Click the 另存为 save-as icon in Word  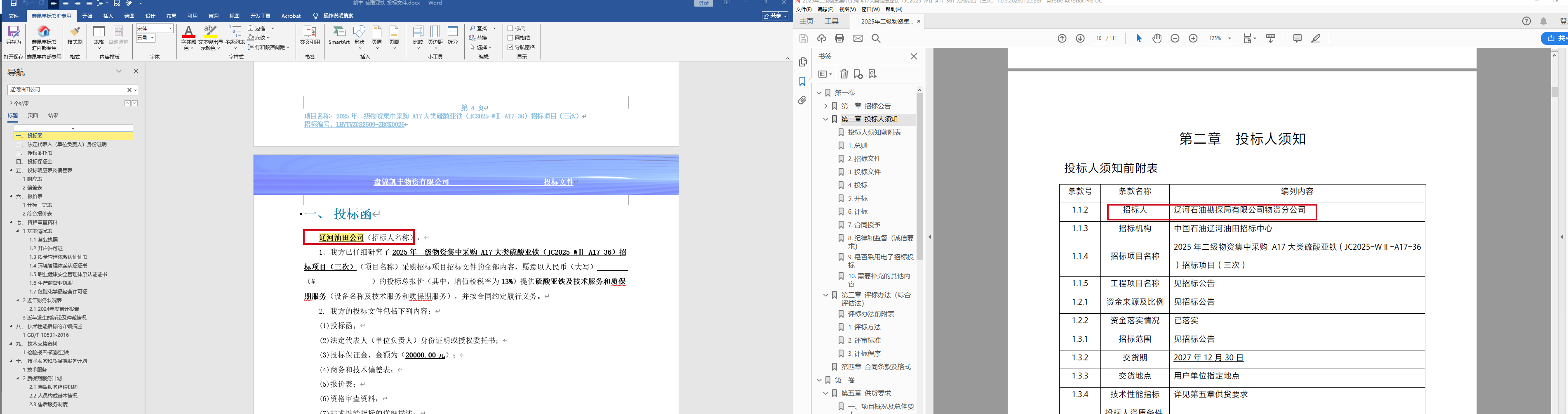click(x=13, y=35)
